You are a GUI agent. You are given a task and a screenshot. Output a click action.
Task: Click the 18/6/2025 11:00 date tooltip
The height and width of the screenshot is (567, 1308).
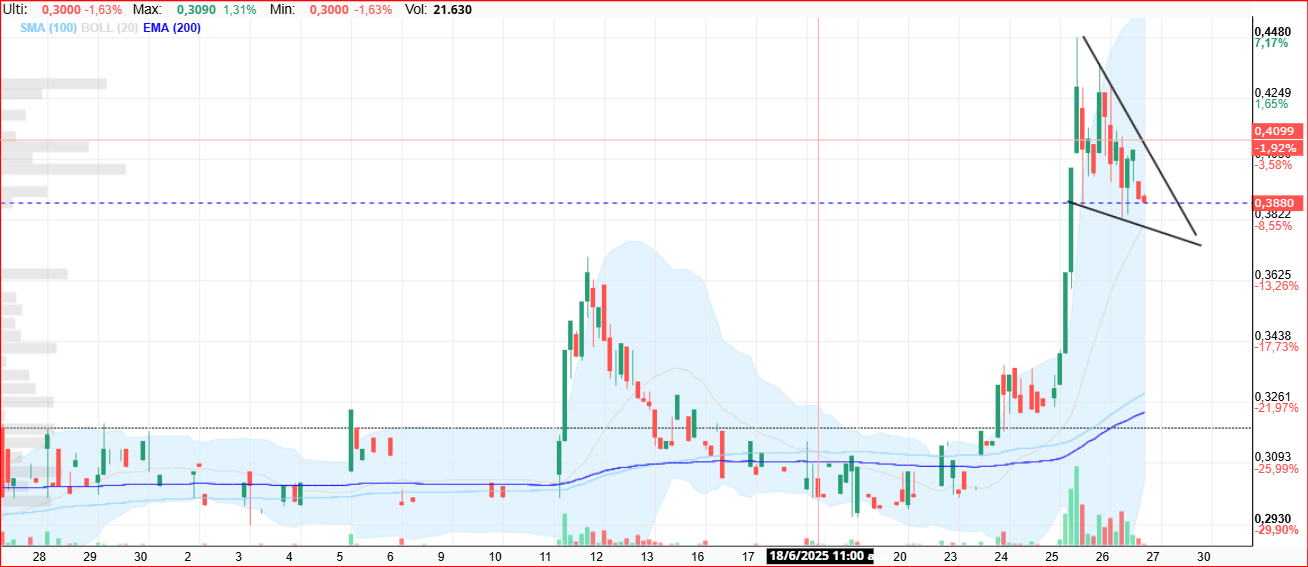820,556
